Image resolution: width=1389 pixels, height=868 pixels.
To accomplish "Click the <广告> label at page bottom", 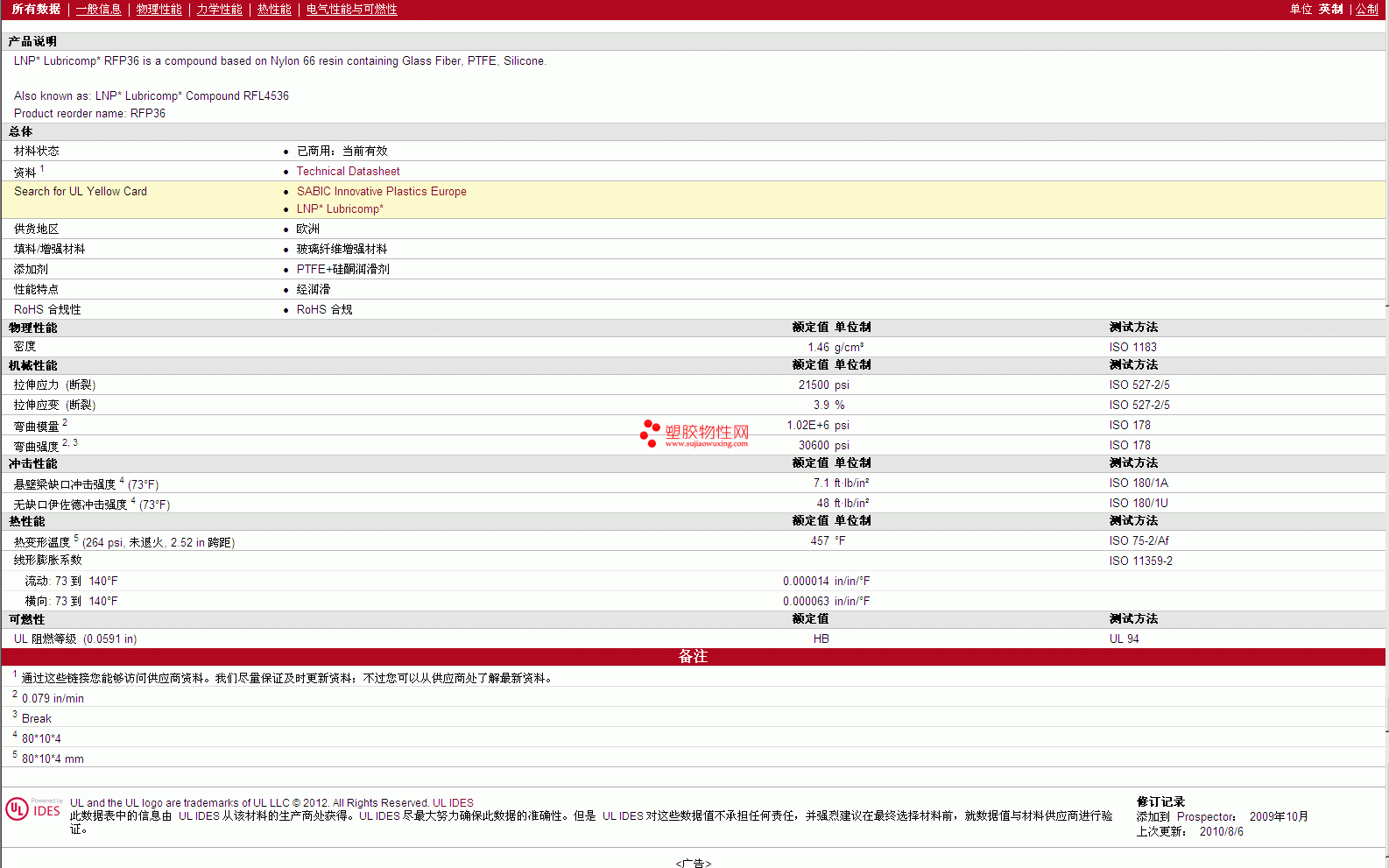I will tap(693, 863).
